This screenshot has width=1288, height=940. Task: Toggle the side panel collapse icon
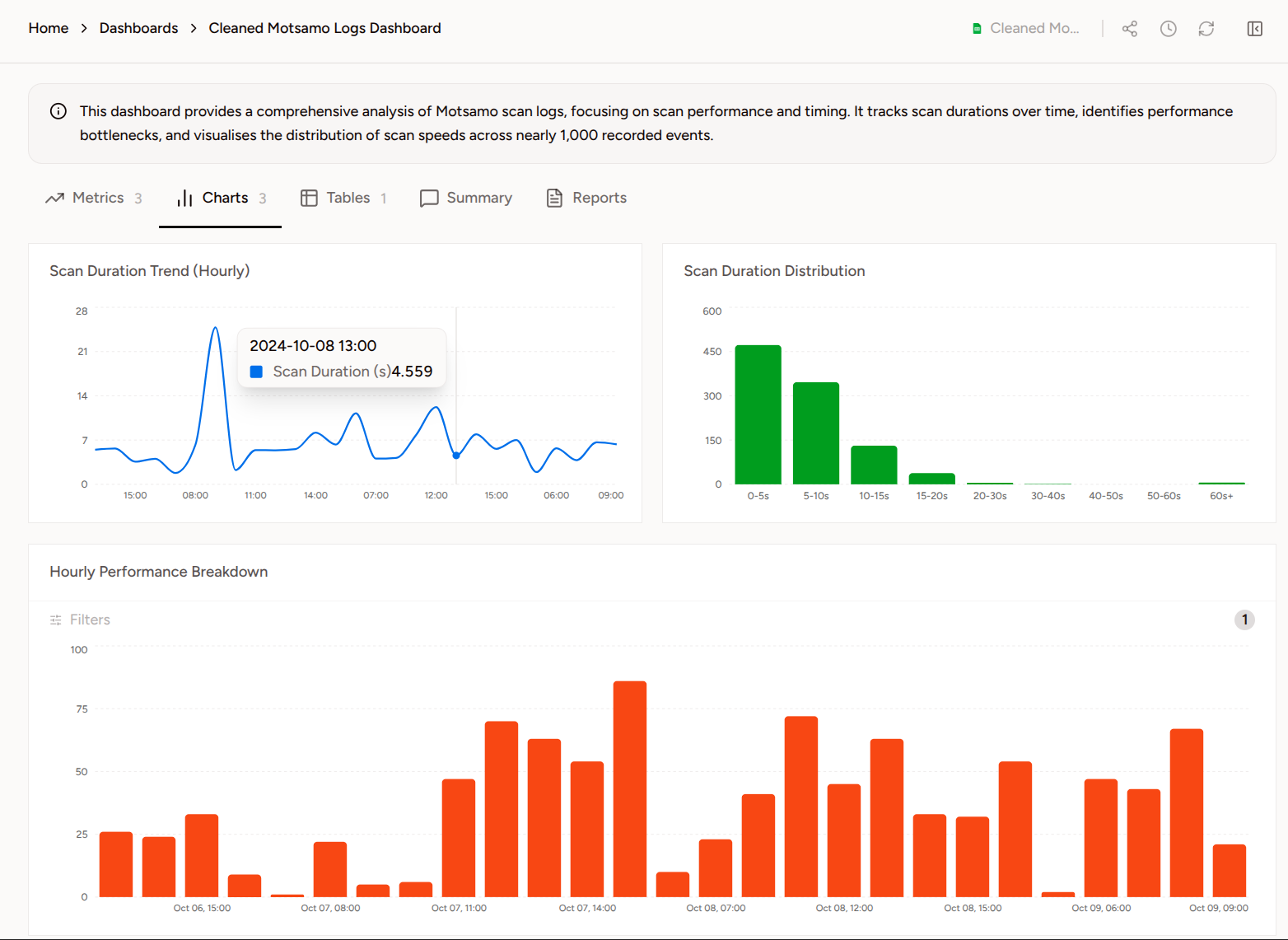[1255, 29]
